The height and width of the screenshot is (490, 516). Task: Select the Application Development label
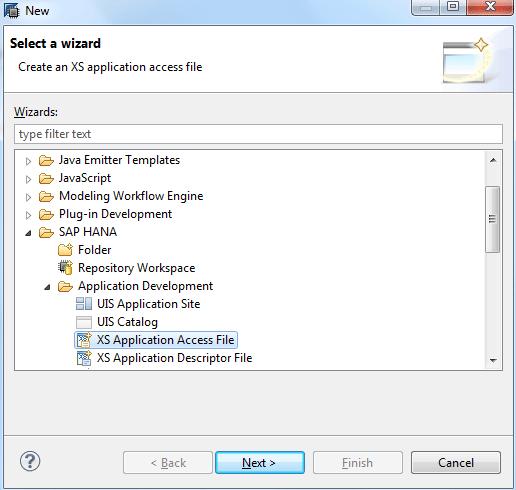tap(145, 286)
